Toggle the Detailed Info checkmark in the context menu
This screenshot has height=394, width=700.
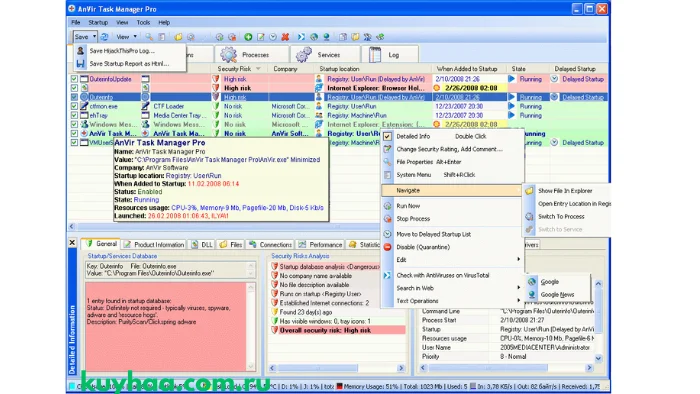388,137
